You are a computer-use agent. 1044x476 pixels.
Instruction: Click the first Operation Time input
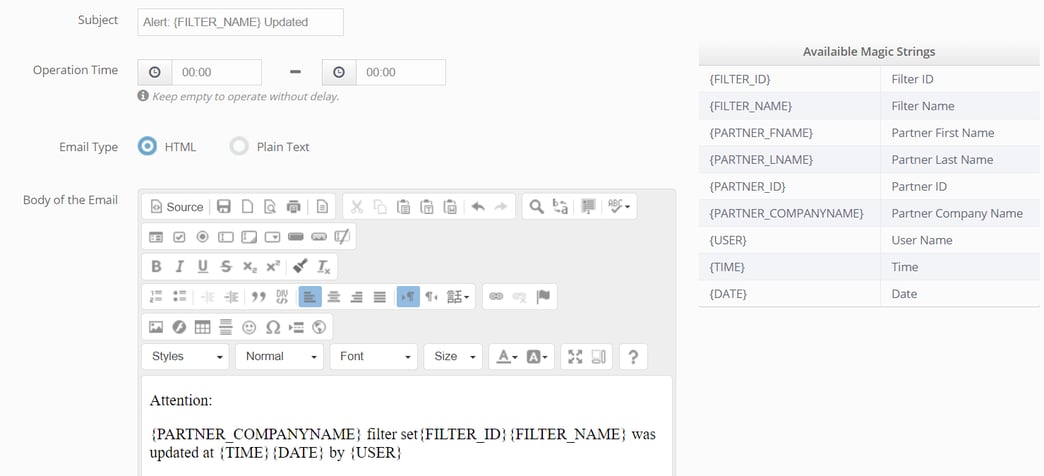pyautogui.click(x=216, y=72)
